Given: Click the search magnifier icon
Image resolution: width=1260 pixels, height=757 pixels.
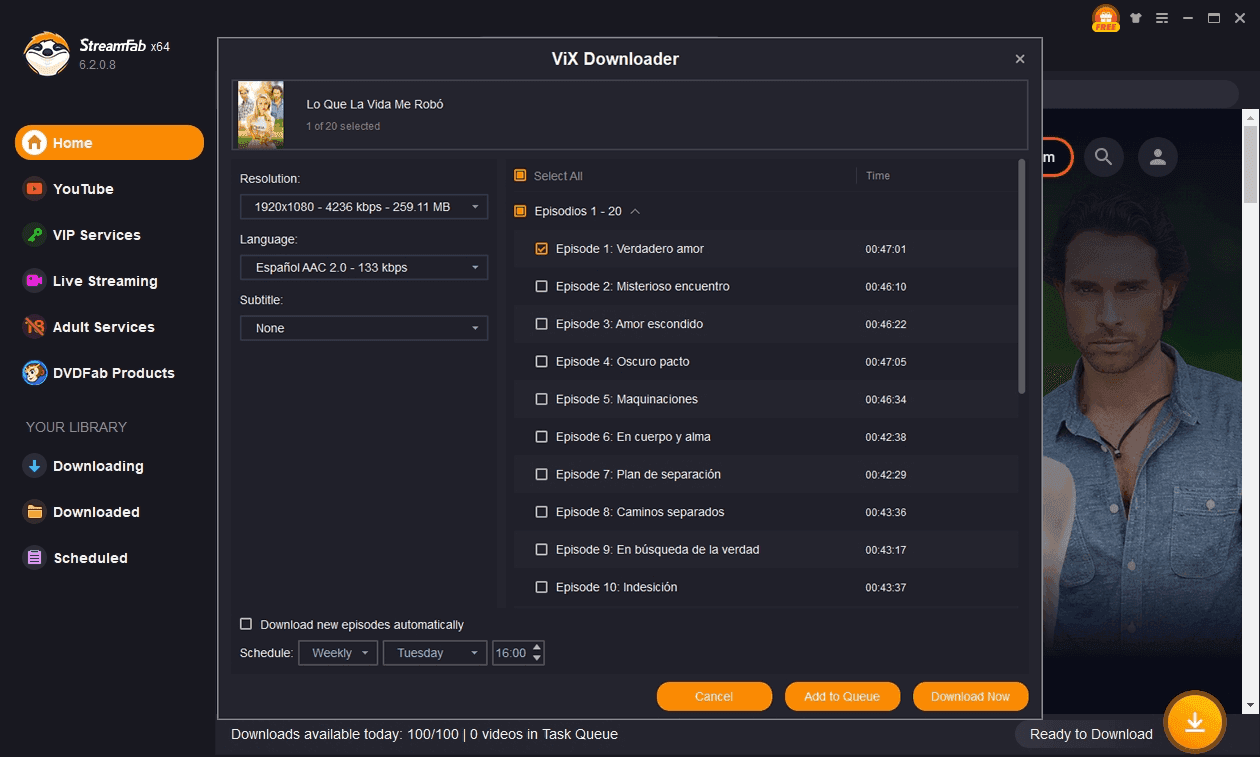Looking at the screenshot, I should pos(1103,157).
